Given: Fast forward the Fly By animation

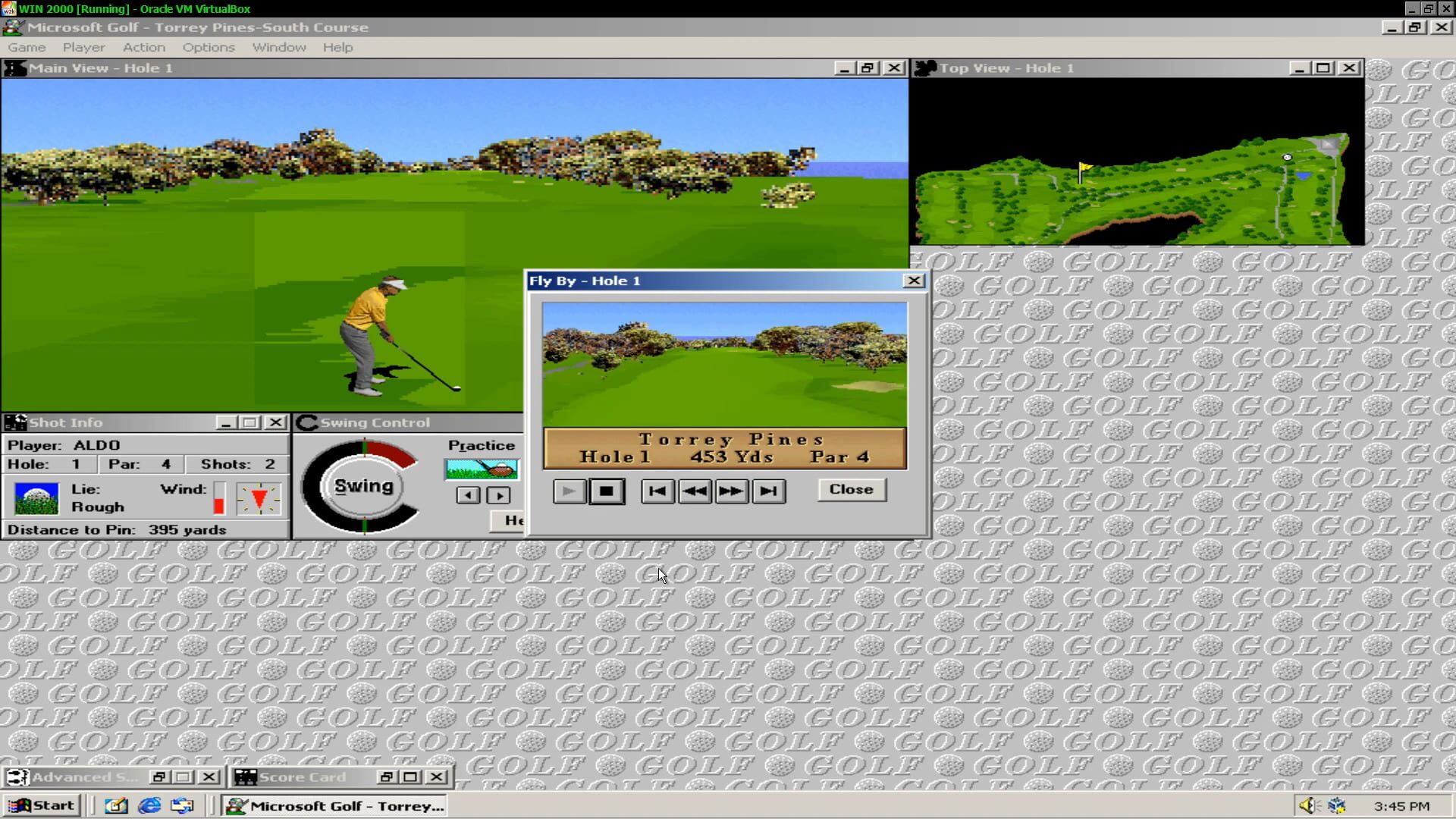Looking at the screenshot, I should [731, 491].
